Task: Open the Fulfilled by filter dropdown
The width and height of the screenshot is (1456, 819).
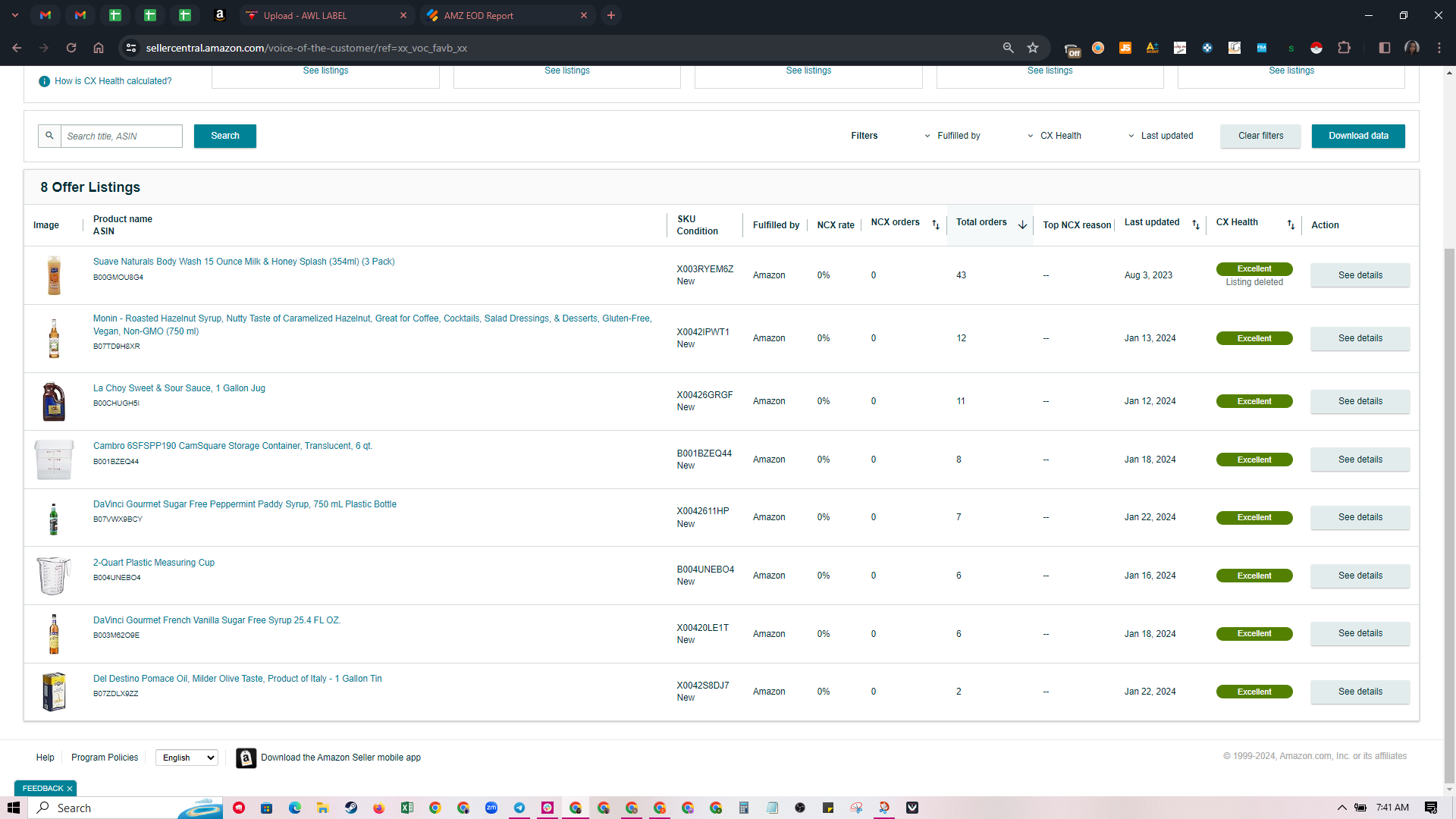Action: coord(952,136)
